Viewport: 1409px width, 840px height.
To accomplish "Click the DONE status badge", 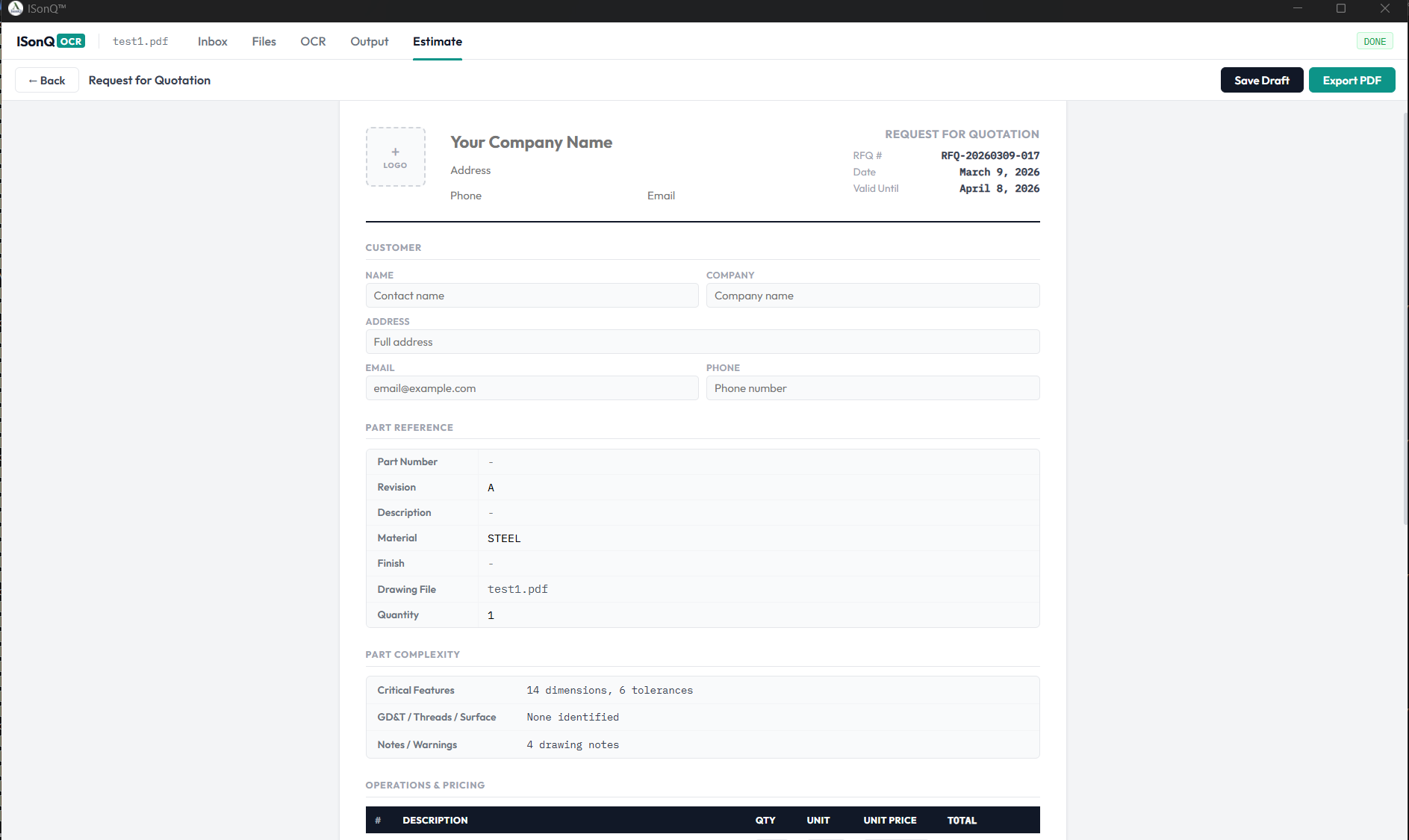I will [1375, 41].
